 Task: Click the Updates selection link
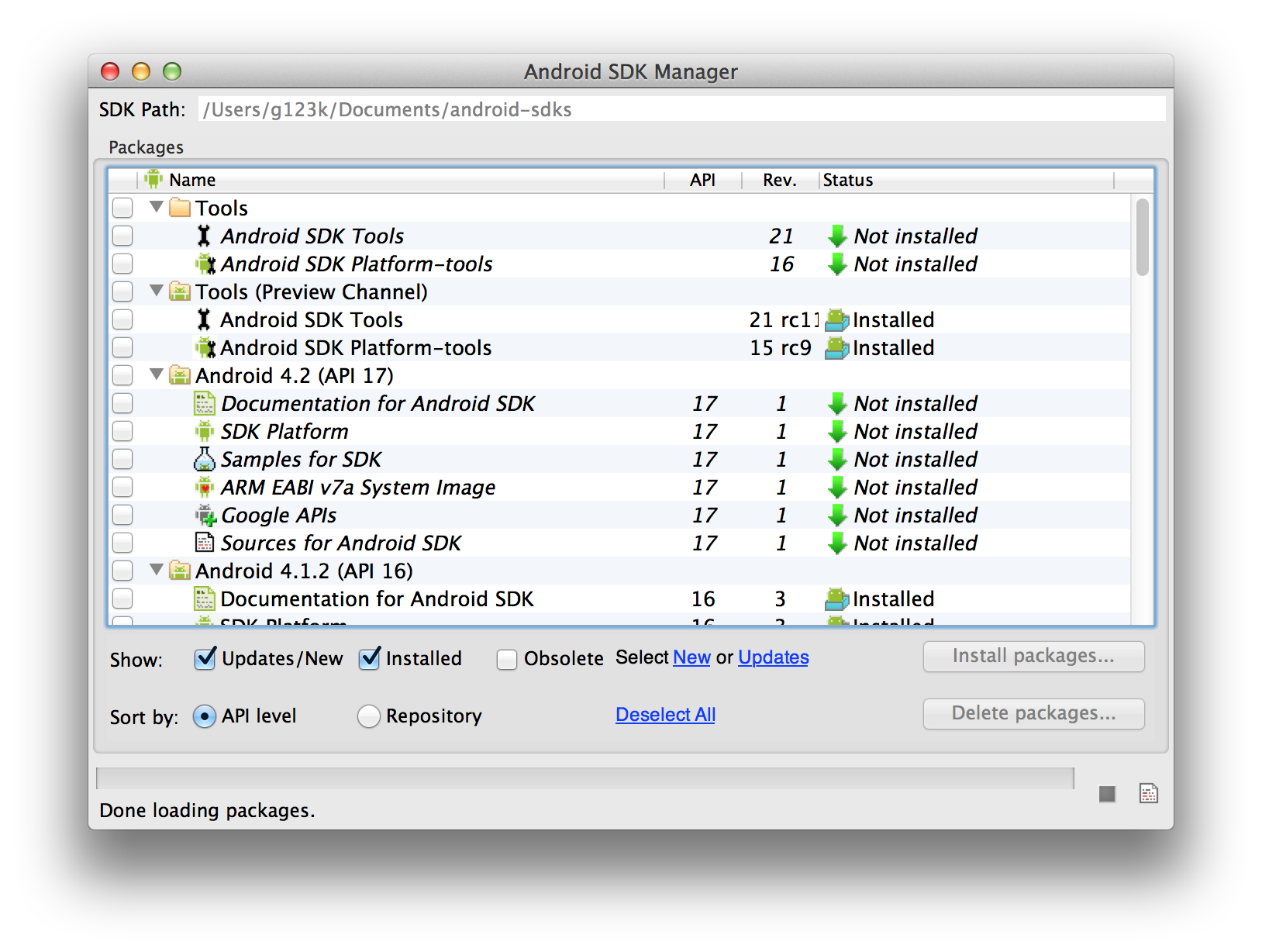[x=773, y=657]
